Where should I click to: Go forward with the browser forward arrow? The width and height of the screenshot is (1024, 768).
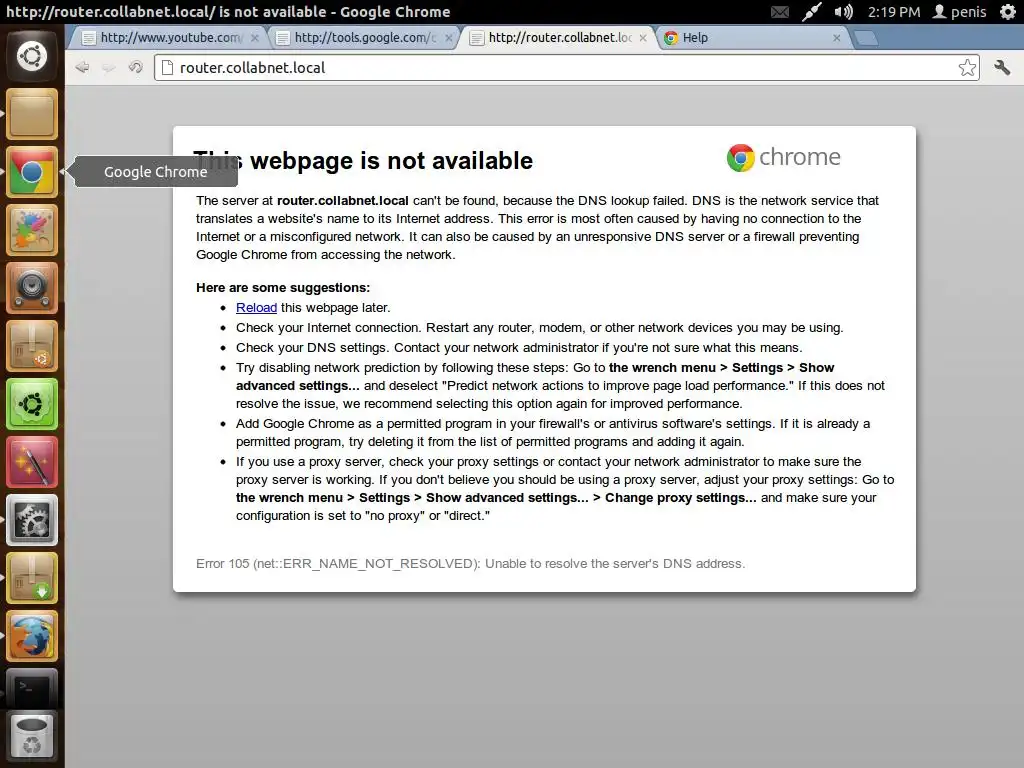109,67
